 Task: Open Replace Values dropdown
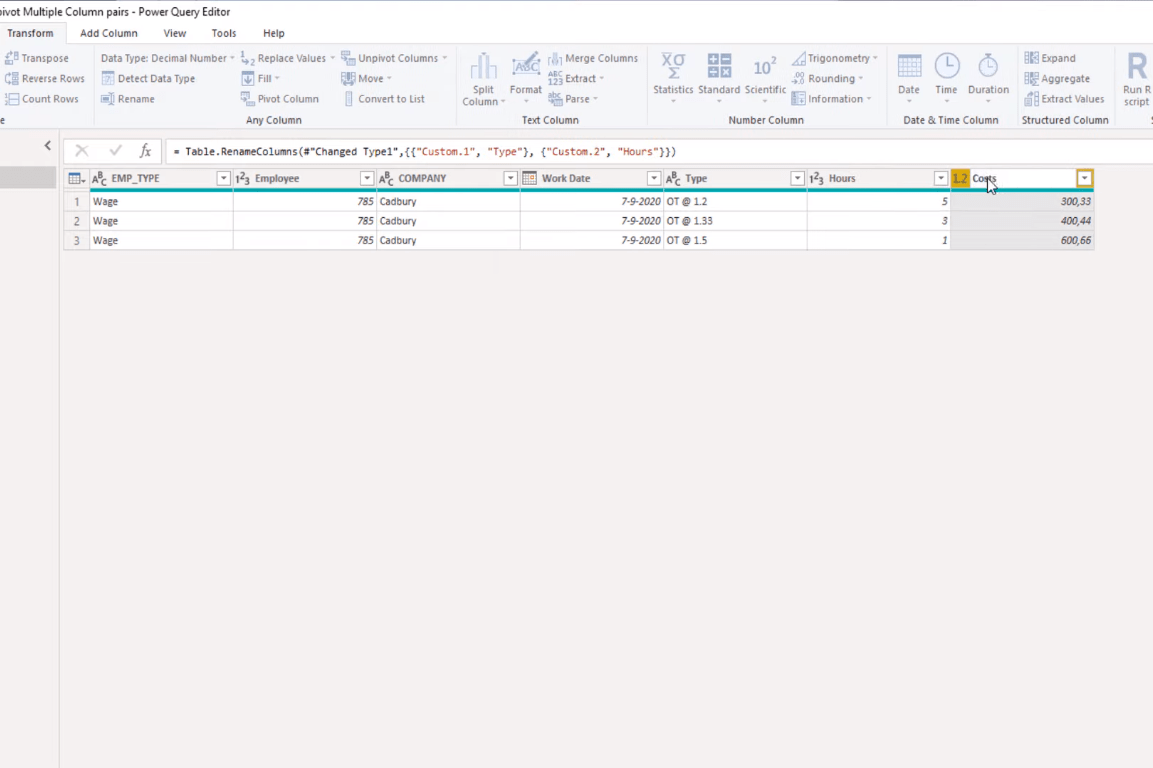click(x=288, y=57)
